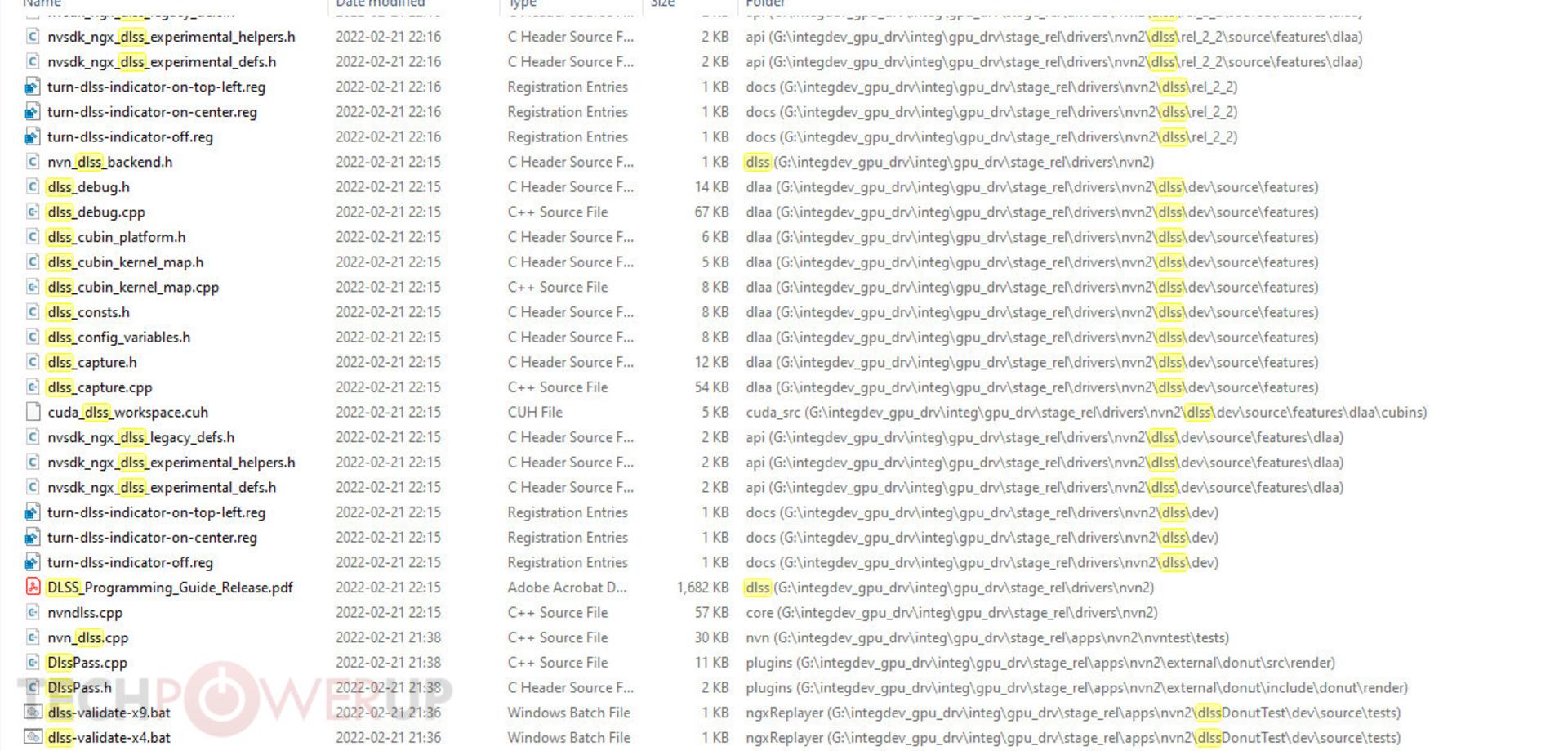This screenshot has width=1568, height=751.
Task: Select turn-dlss-indicator-on-center.reg in the rel_2_2 docs folder
Action: point(153,112)
